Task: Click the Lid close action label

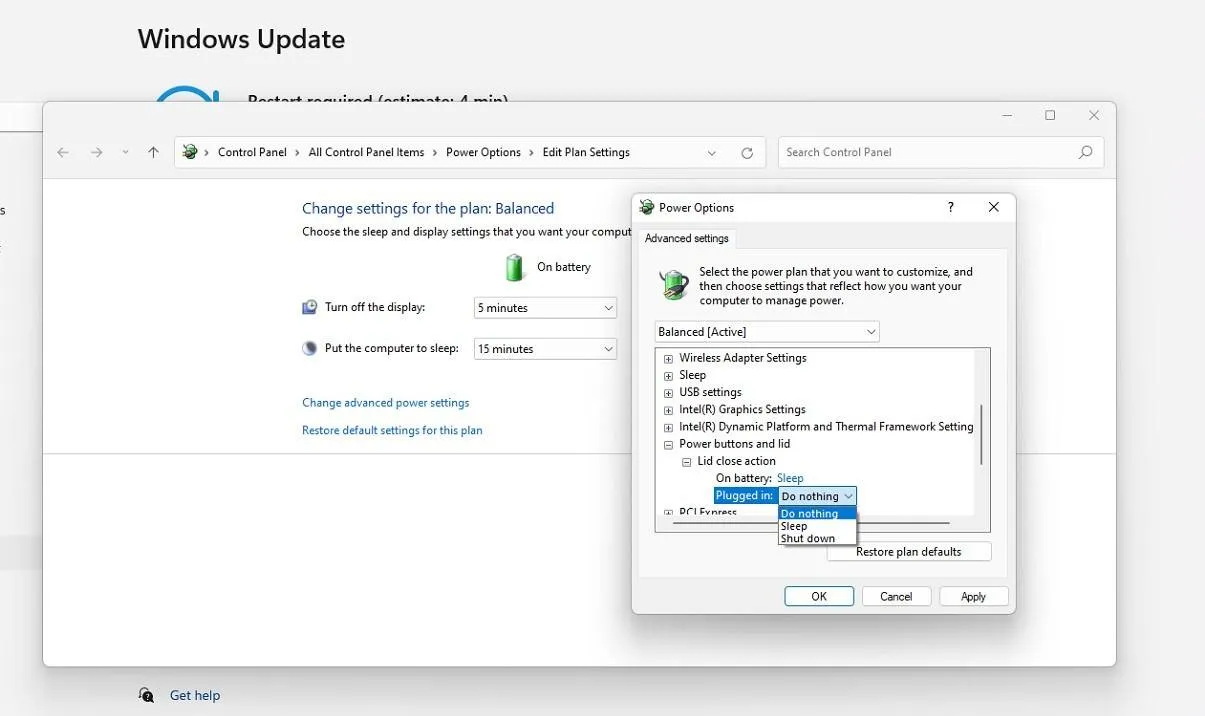Action: (x=736, y=461)
